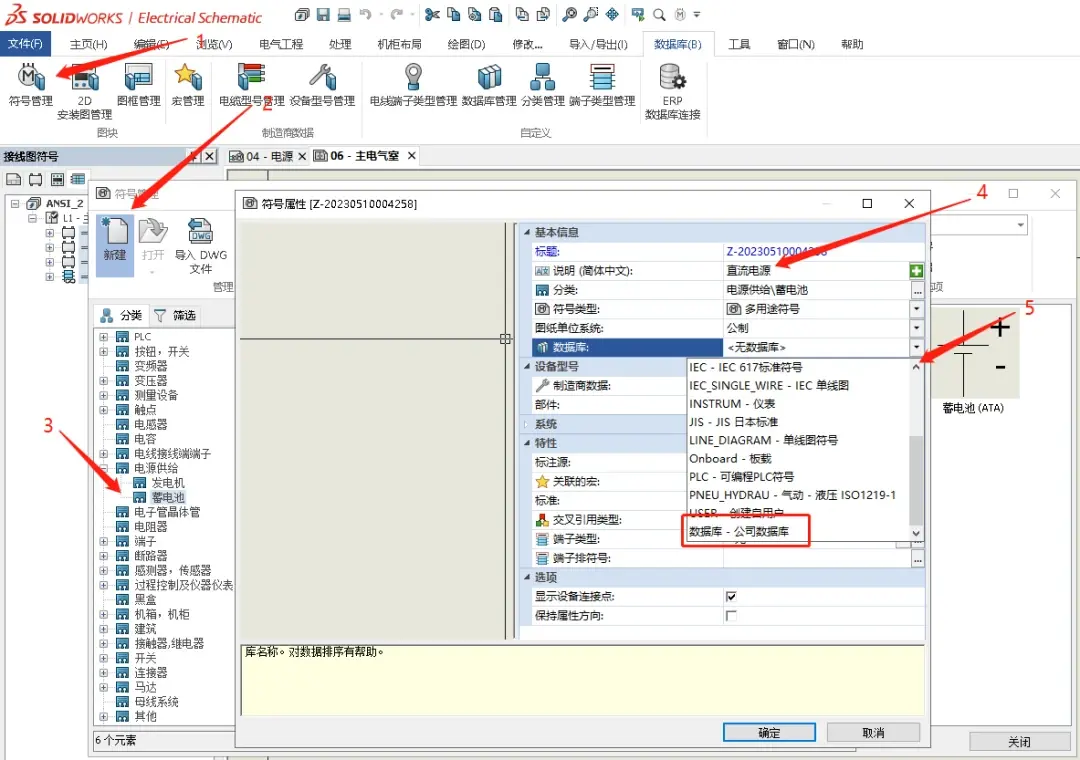Expand the 变压器 category node

click(x=103, y=380)
